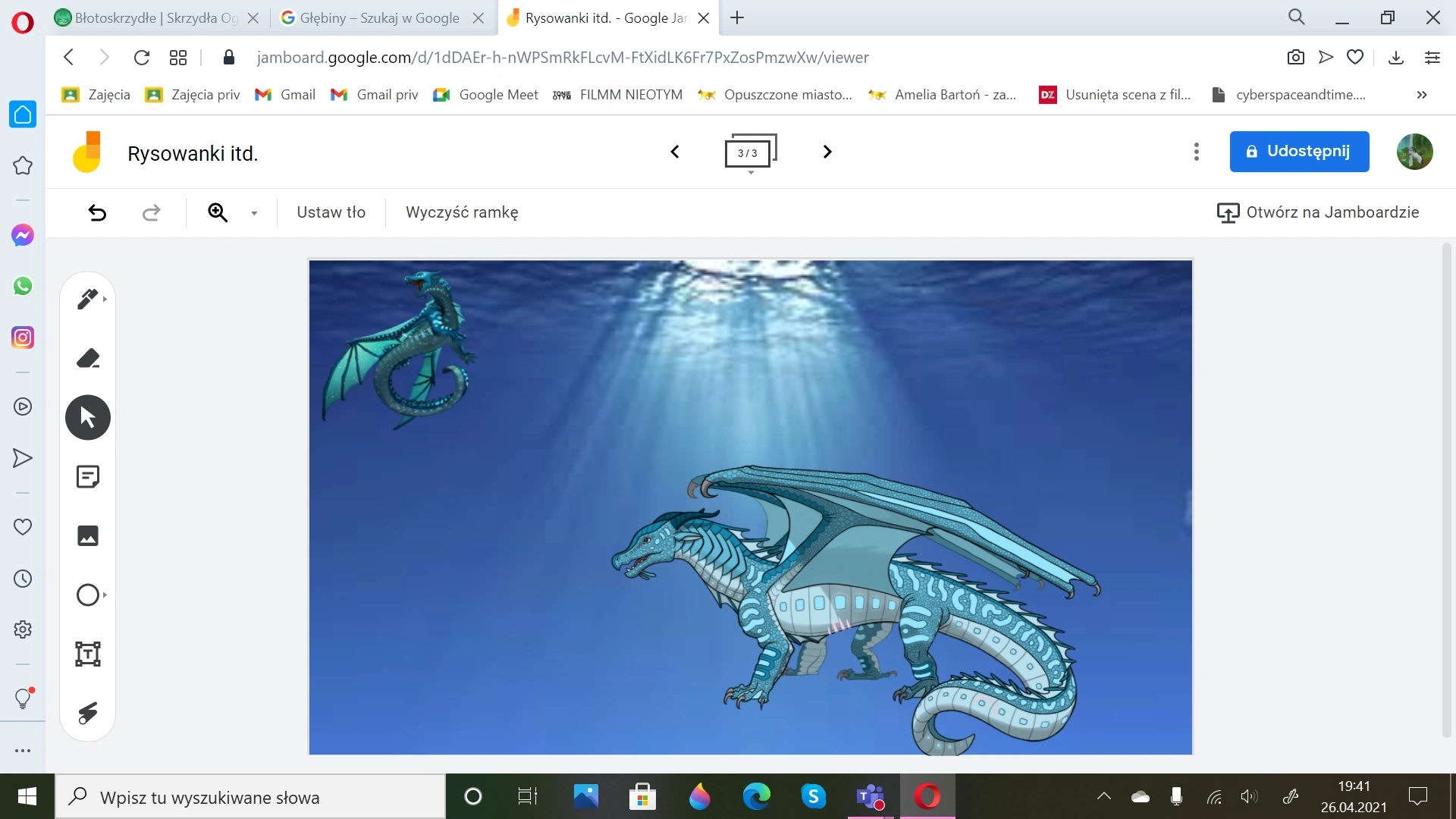Viewport: 1456px width, 819px height.
Task: Select the Pen drawing tool
Action: (x=87, y=299)
